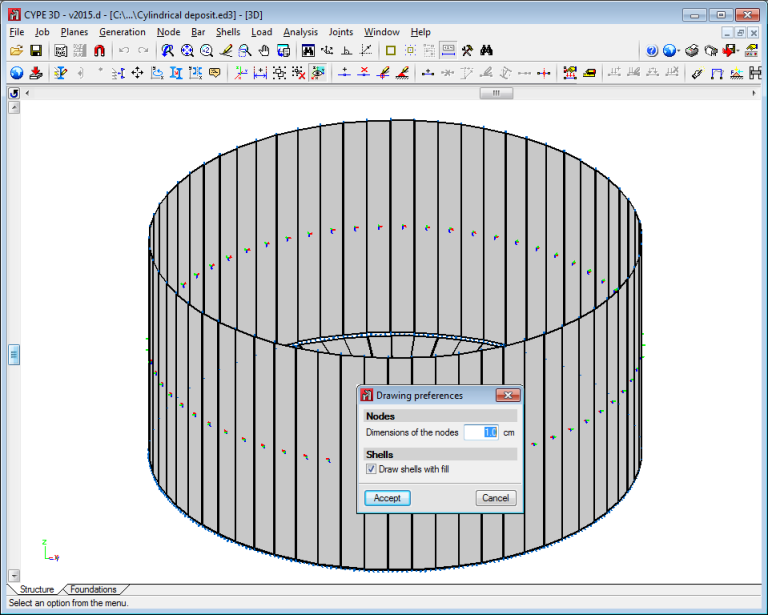
Task: Open the Generation menu
Action: (122, 32)
